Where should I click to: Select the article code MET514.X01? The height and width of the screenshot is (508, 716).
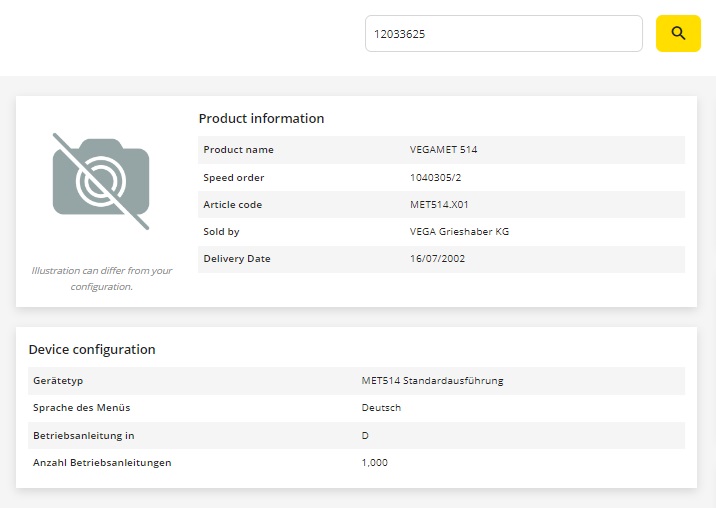tap(440, 205)
